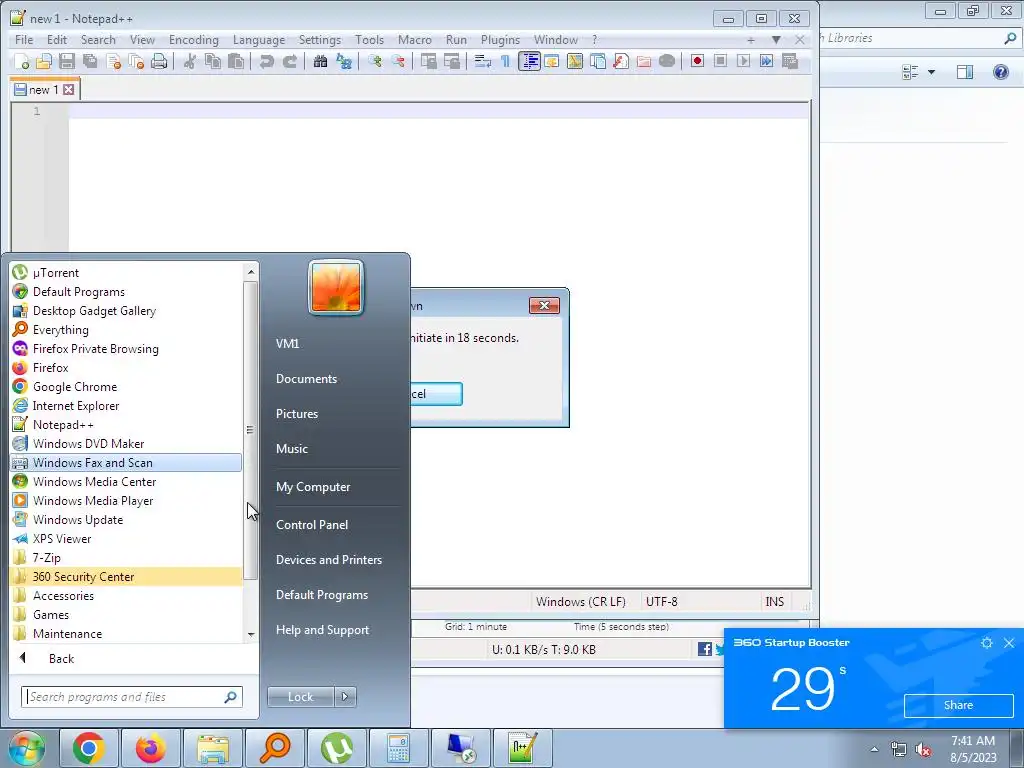Show hidden icons arrow in system tray

tap(874, 749)
